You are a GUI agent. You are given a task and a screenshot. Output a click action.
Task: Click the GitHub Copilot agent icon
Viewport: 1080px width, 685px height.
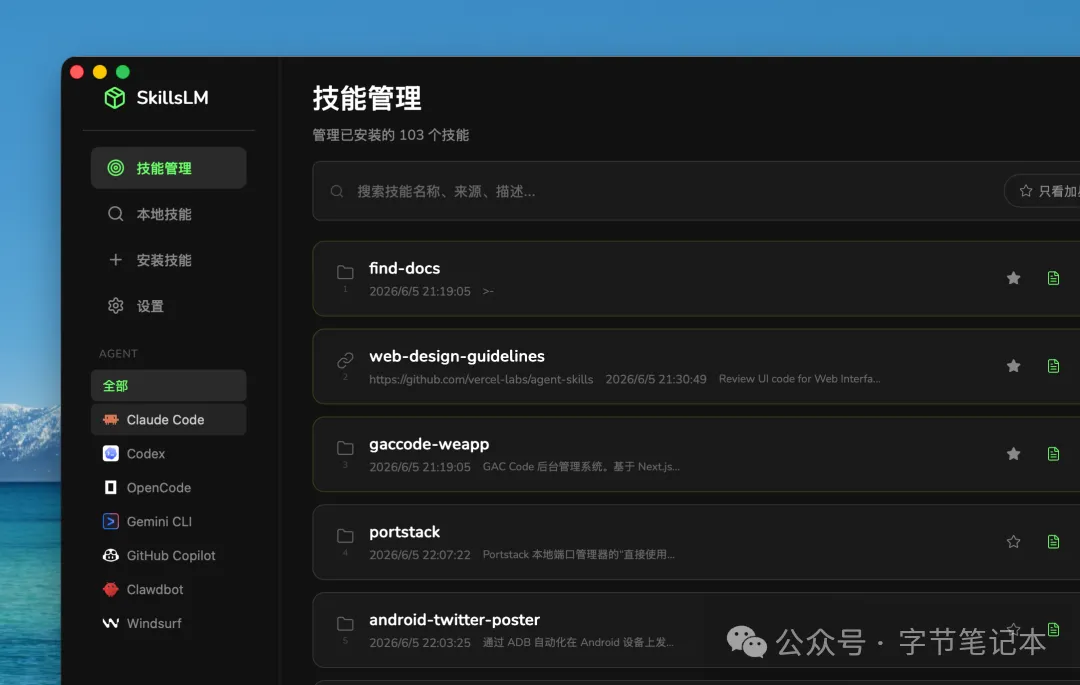(x=110, y=556)
